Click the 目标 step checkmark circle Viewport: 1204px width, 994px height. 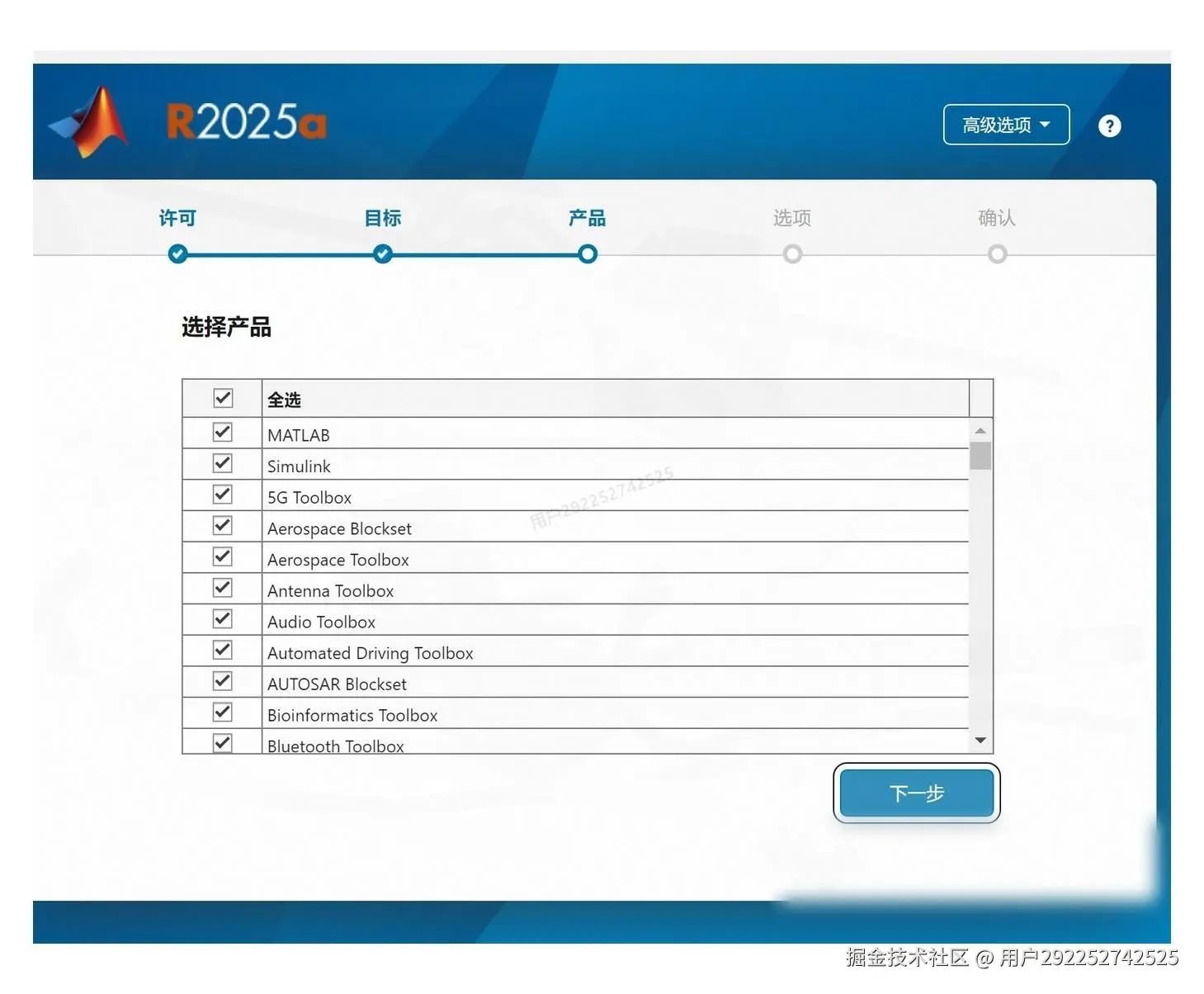382,254
